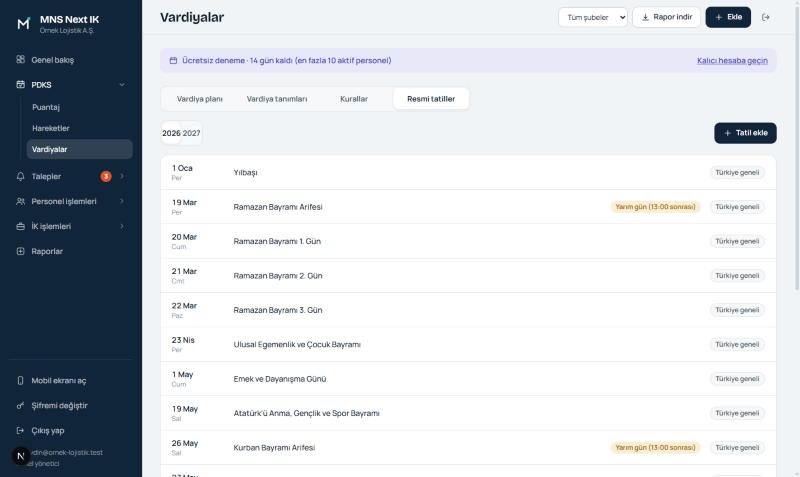Click the PDKS calendar icon

pos(20,84)
